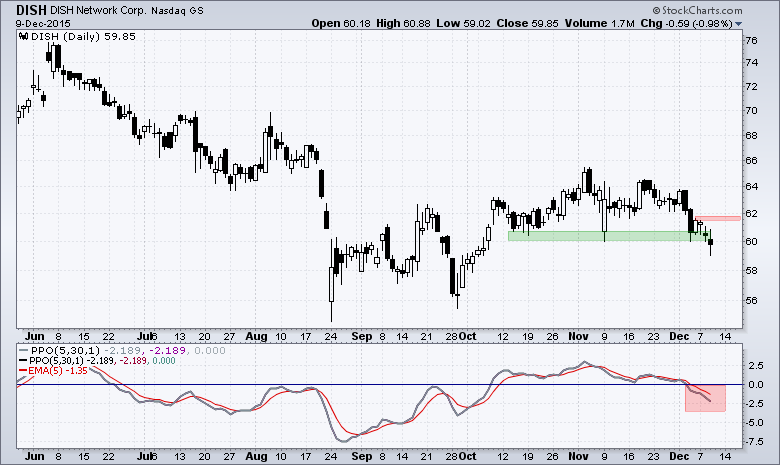
Task: Click the Close 59.85 value
Action: coord(527,23)
